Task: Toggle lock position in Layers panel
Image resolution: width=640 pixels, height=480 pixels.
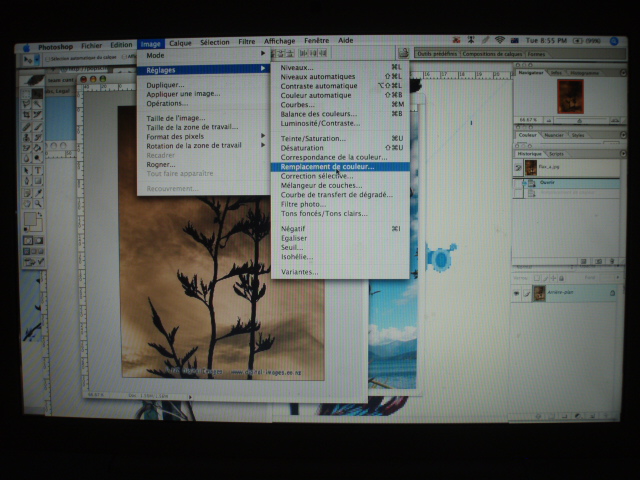Action: 553,278
